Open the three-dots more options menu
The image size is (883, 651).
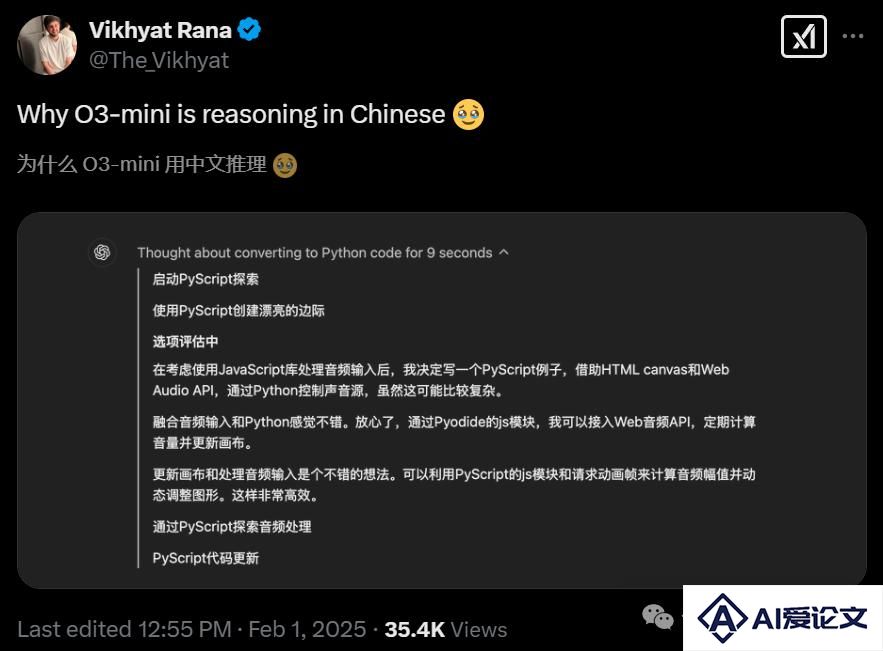click(x=853, y=36)
